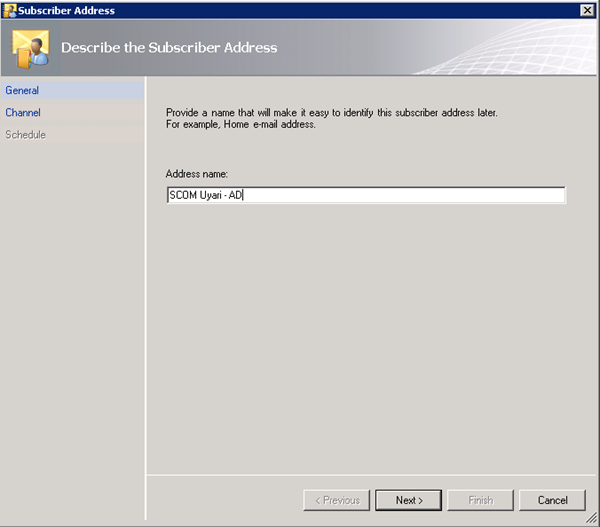The width and height of the screenshot is (600, 527).
Task: Cancel the Subscriber Address wizard
Action: click(x=552, y=500)
